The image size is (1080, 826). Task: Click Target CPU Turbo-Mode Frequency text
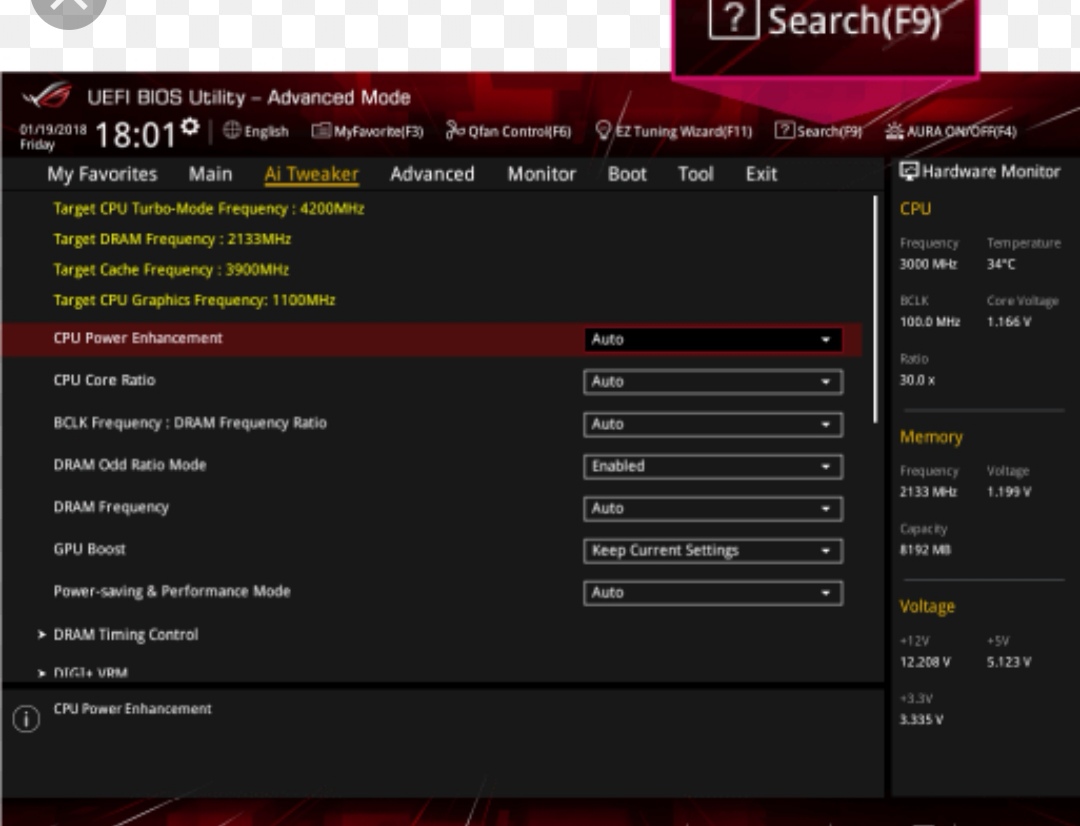(x=209, y=209)
